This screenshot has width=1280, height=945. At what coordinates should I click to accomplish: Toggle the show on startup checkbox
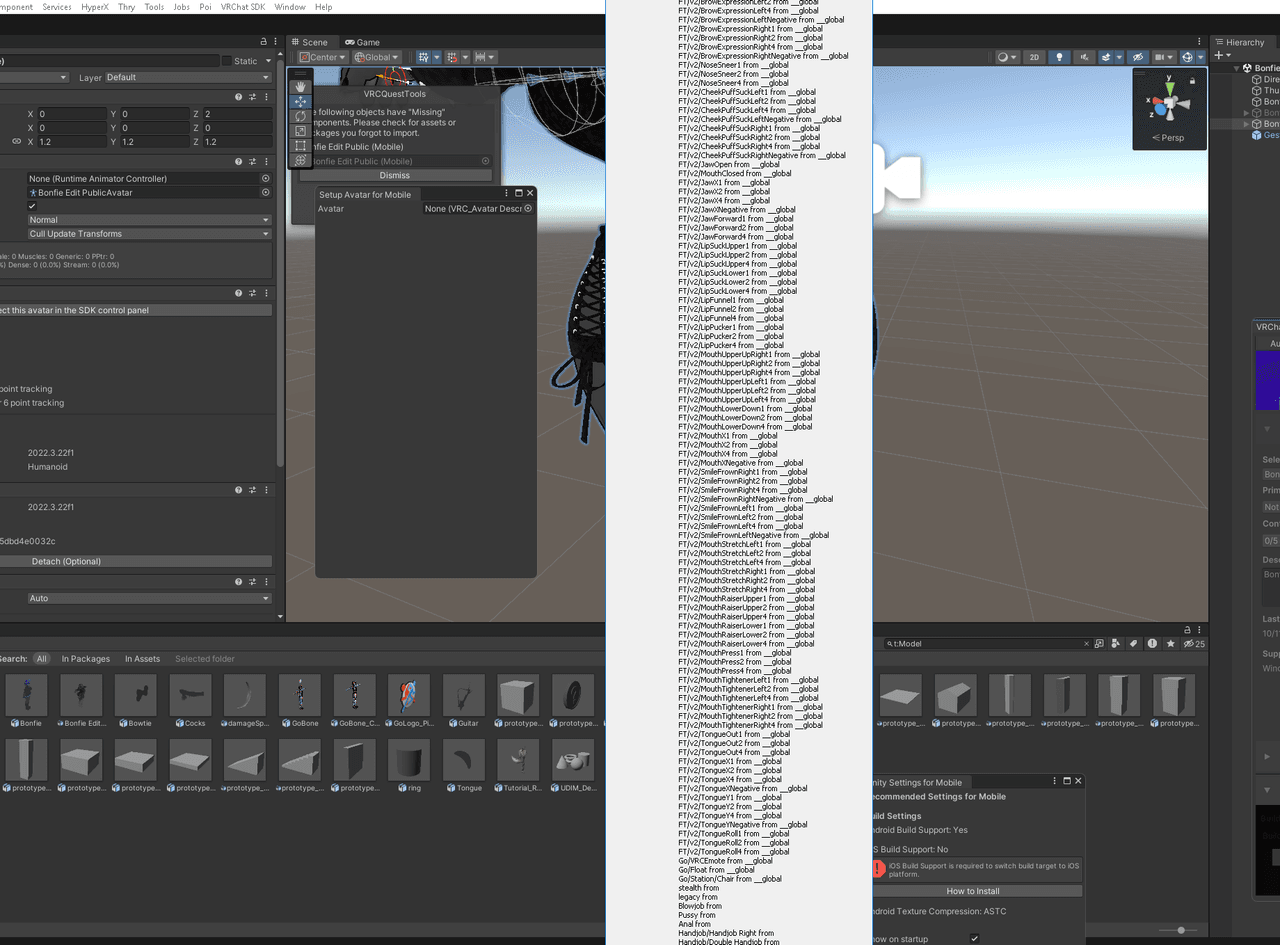coord(974,939)
